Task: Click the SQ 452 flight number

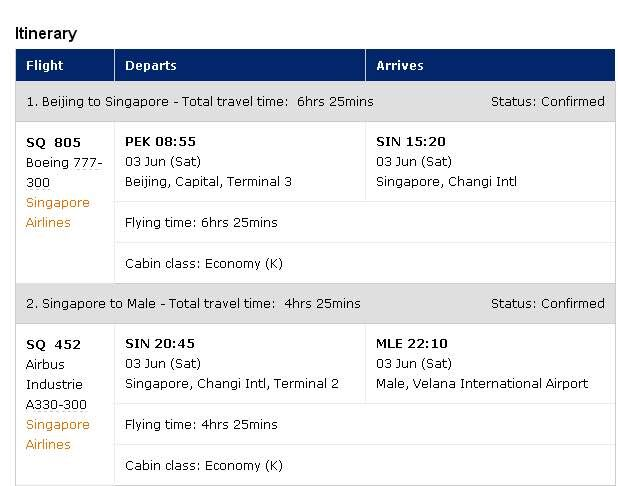Action: [x=53, y=344]
